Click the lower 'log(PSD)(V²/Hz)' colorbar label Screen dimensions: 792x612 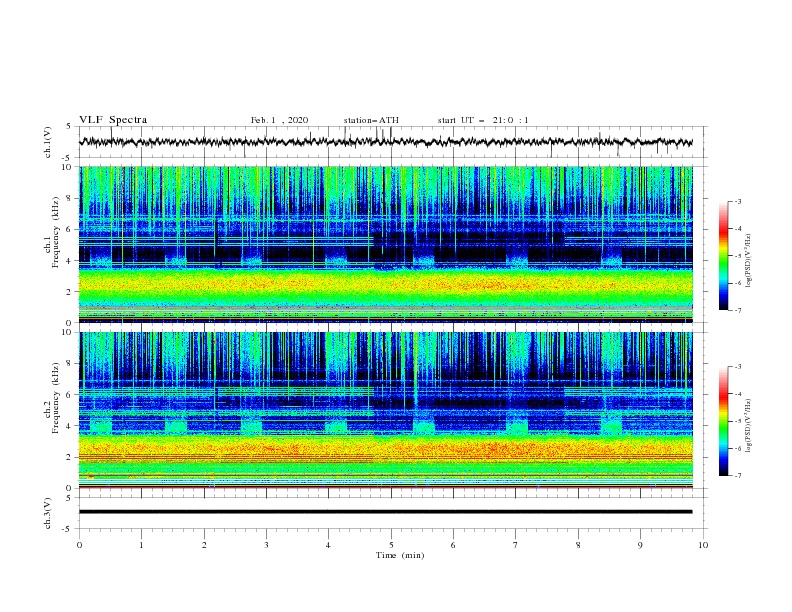pos(748,425)
